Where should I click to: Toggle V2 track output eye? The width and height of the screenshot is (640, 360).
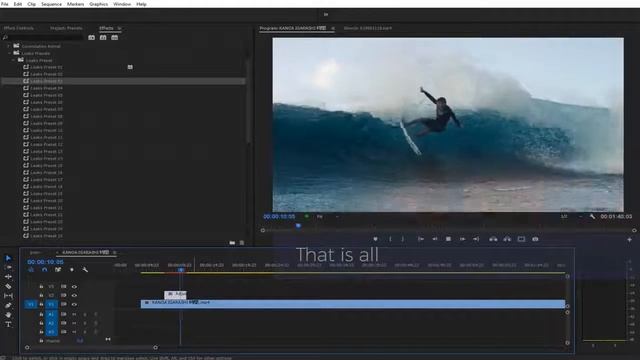pyautogui.click(x=74, y=295)
